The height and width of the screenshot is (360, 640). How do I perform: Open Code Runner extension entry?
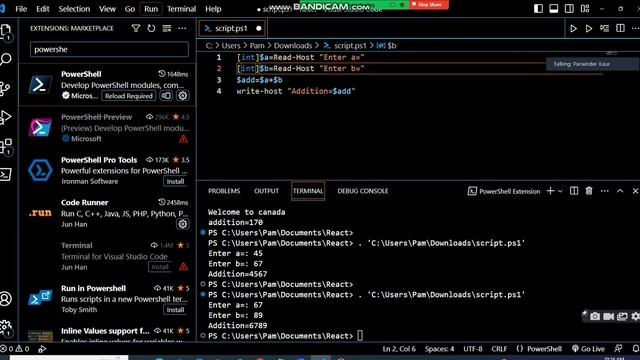pyautogui.click(x=108, y=213)
